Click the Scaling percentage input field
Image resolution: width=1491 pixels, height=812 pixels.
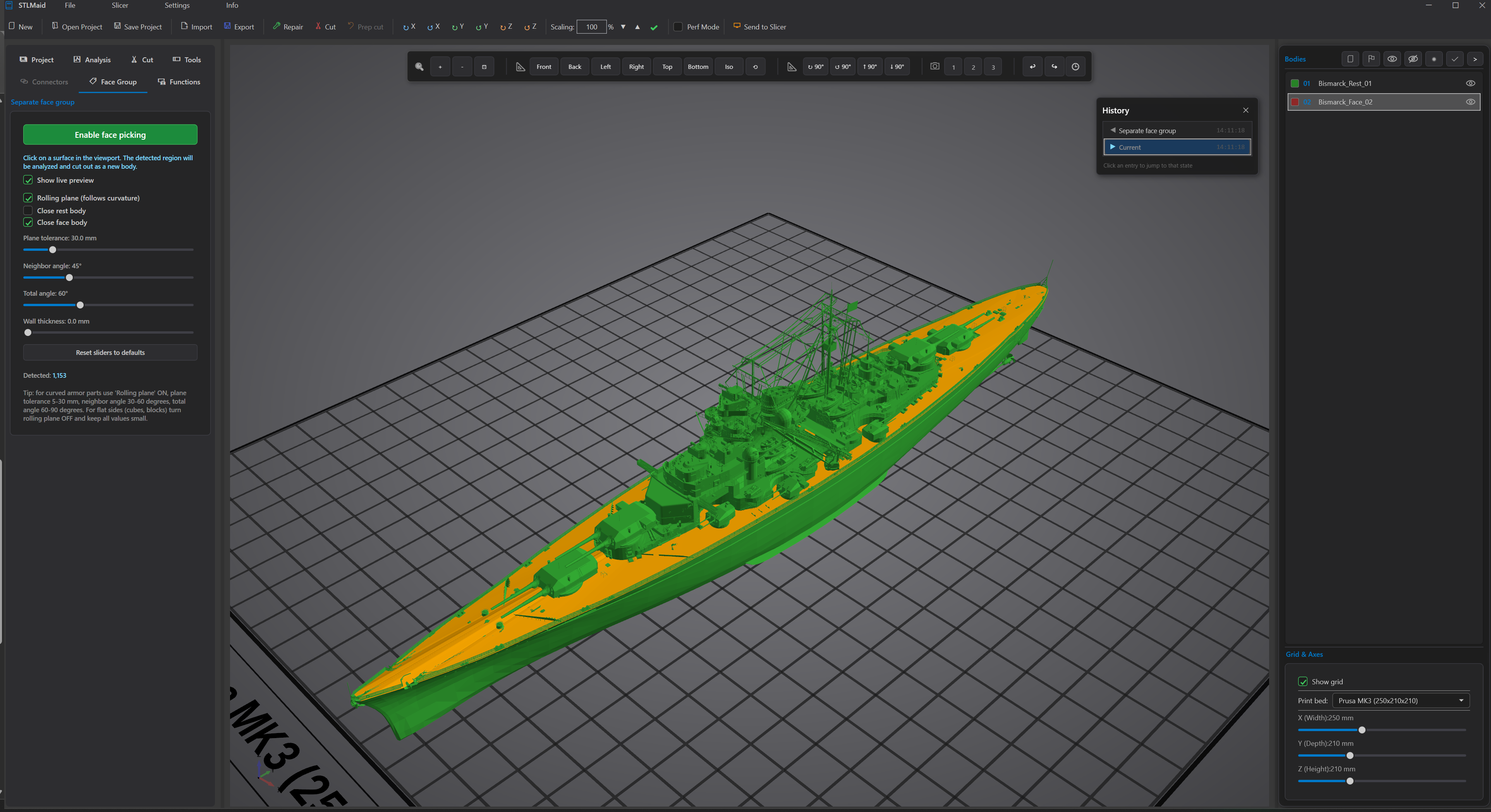pos(591,27)
